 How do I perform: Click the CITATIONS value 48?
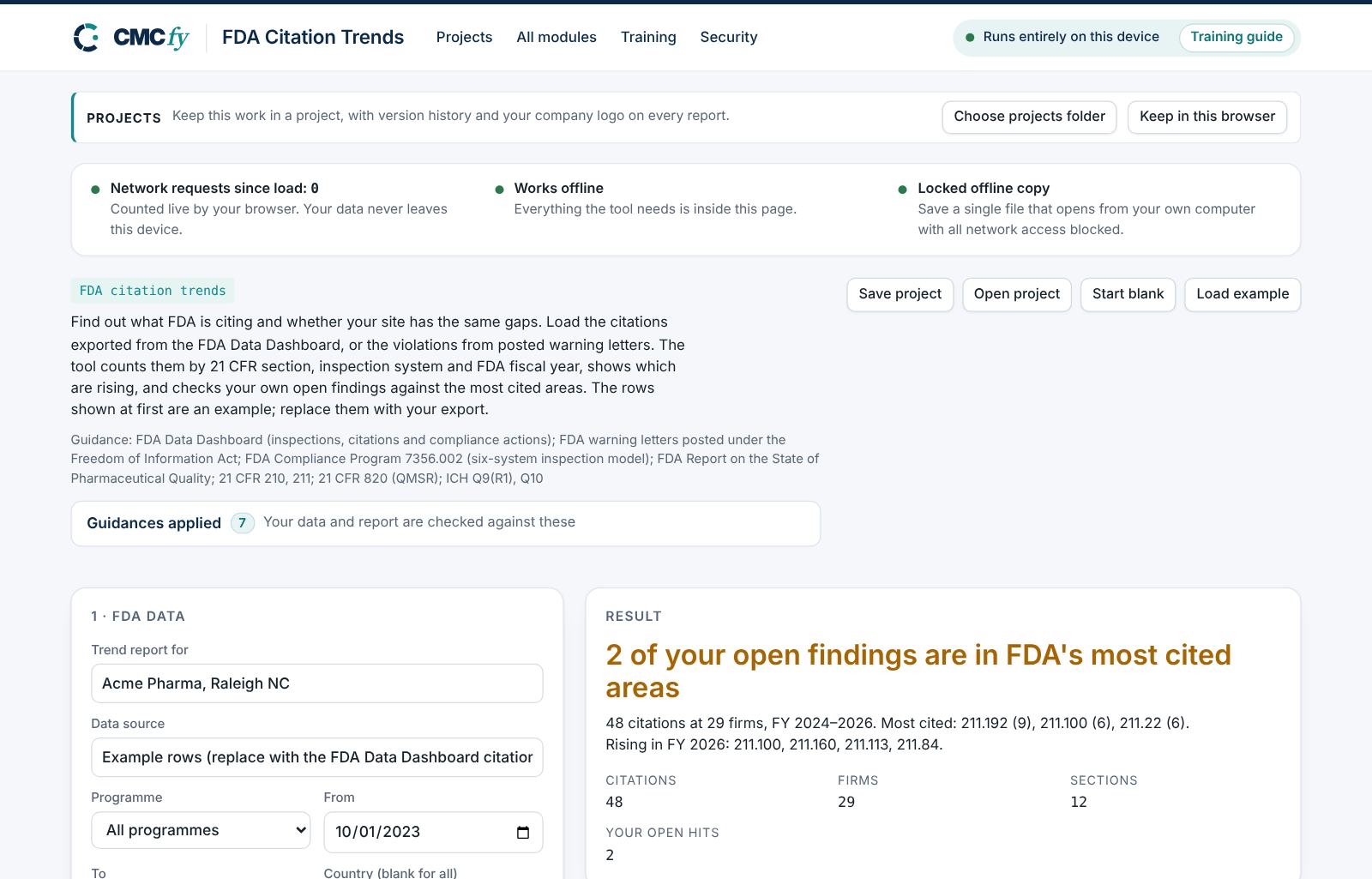pyautogui.click(x=614, y=802)
